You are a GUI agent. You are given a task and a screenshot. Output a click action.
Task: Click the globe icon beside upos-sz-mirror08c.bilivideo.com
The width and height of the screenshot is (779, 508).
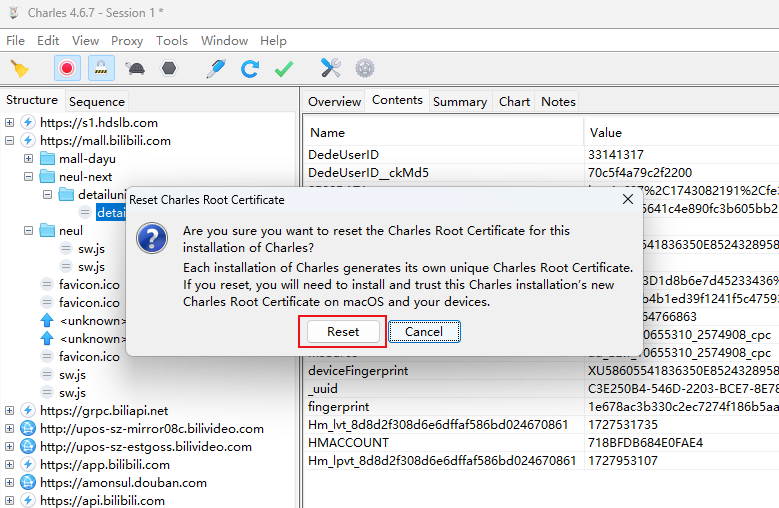[x=28, y=428]
